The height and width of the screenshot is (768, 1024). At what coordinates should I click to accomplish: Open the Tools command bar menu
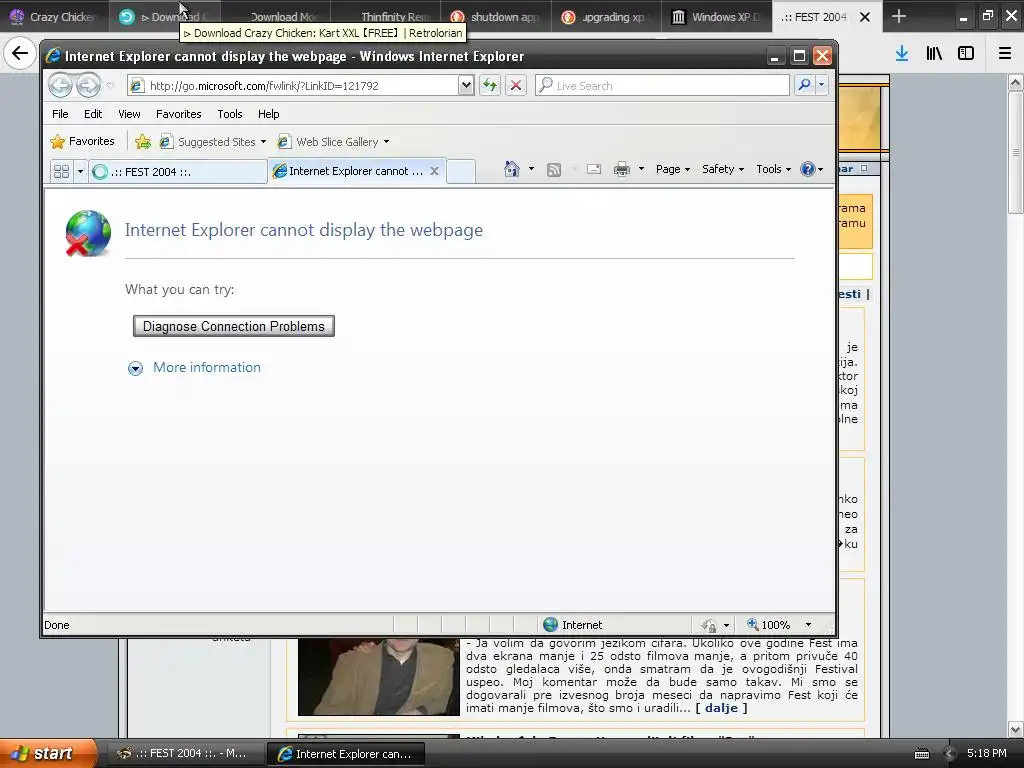[x=773, y=169]
